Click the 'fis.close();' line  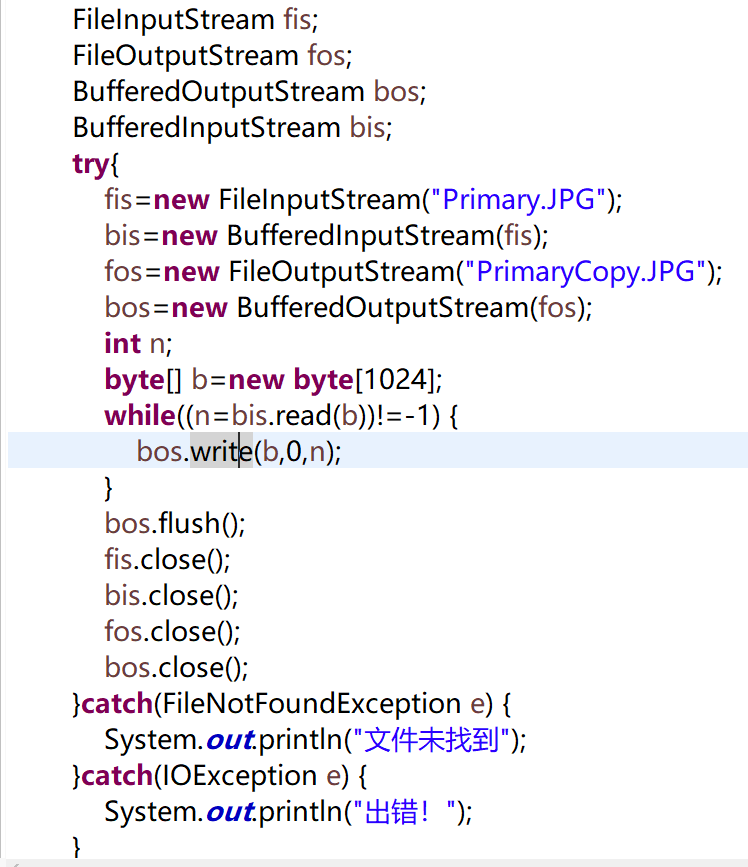tap(168, 560)
